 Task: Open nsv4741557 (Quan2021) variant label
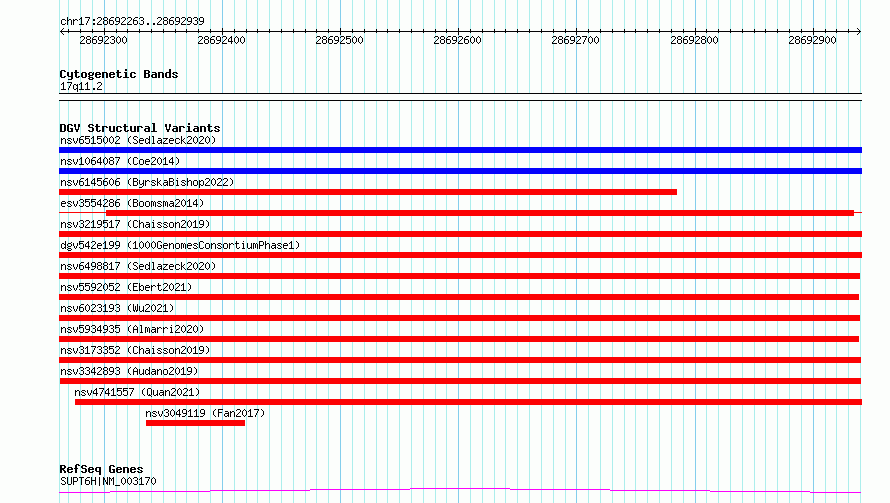click(x=137, y=392)
